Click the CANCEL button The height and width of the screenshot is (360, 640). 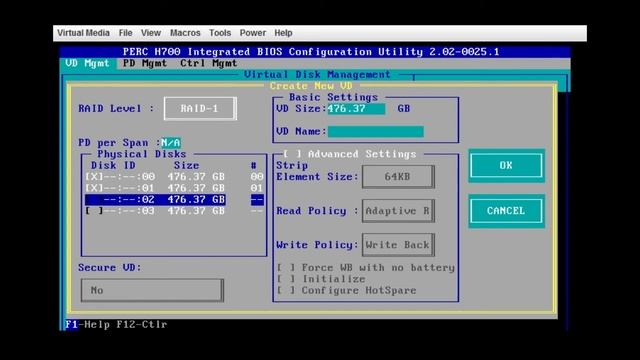pos(506,211)
